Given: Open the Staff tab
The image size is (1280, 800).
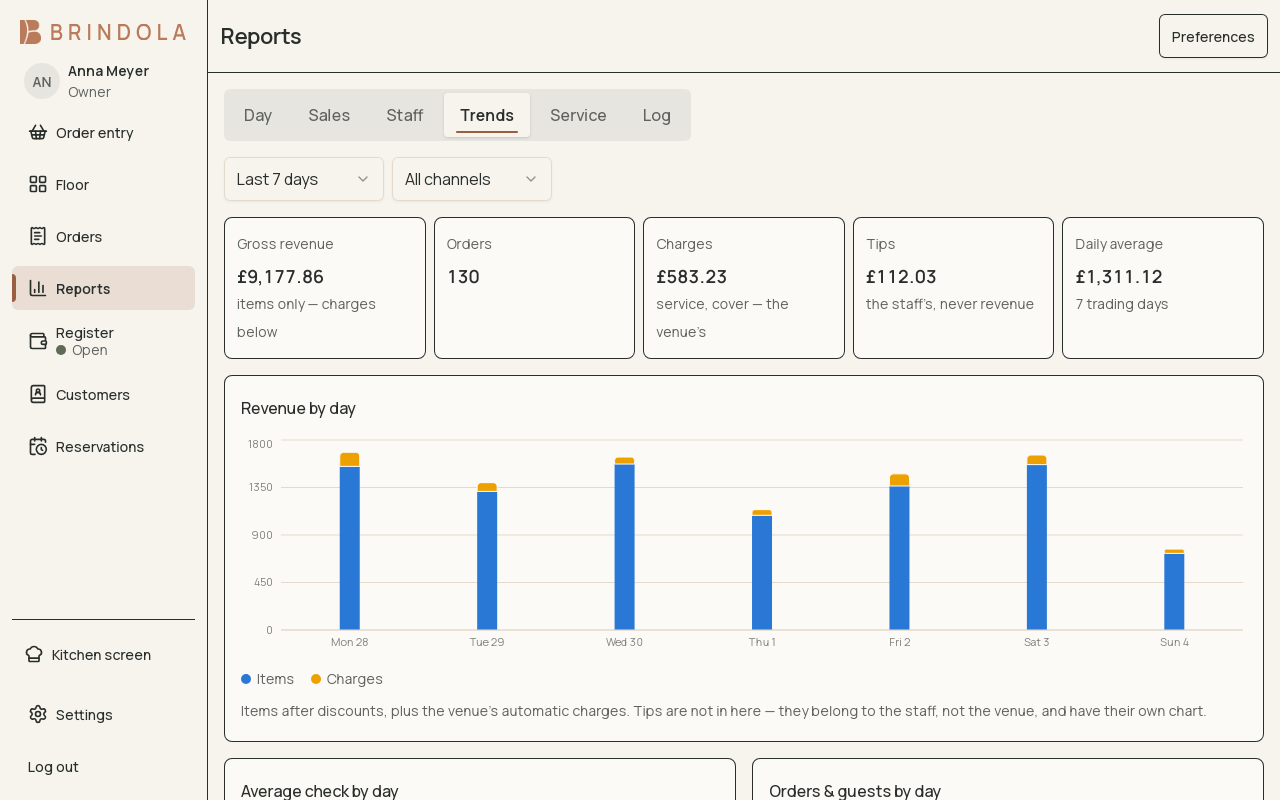Looking at the screenshot, I should pyautogui.click(x=405, y=115).
